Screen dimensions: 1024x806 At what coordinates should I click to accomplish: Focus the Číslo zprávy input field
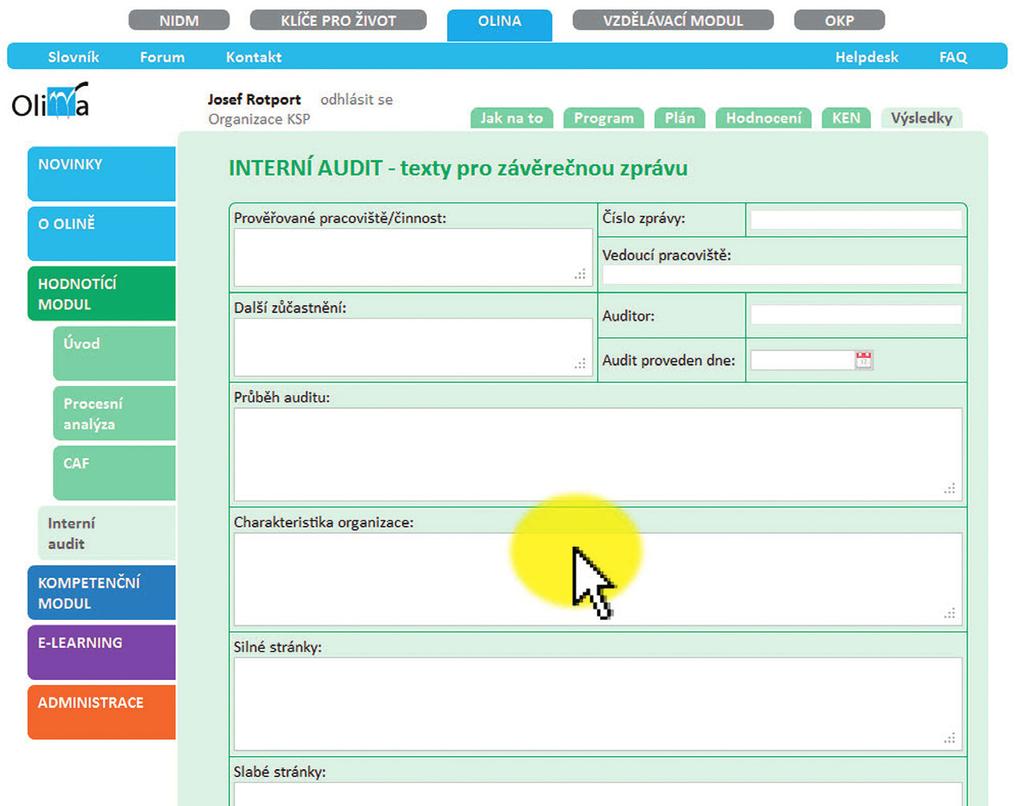(x=856, y=219)
